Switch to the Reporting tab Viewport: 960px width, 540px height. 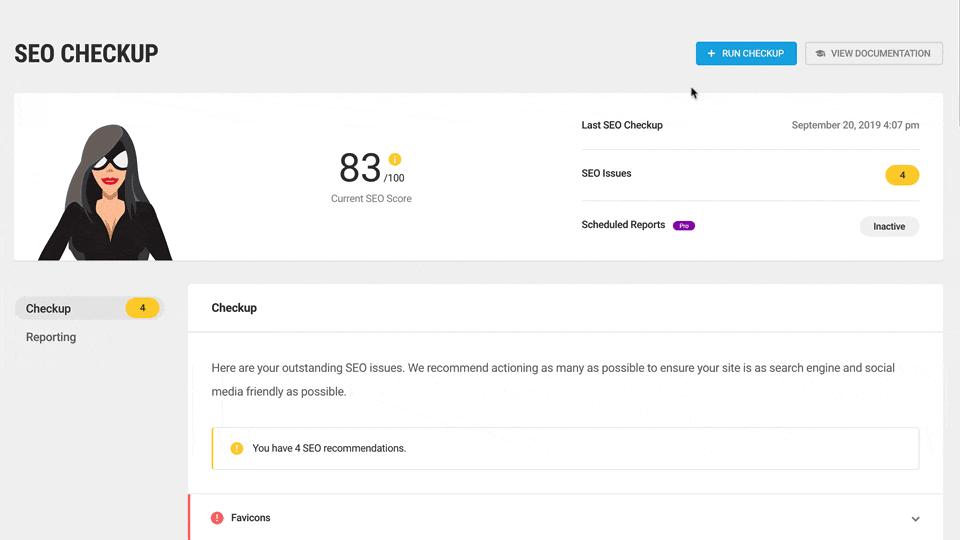pyautogui.click(x=51, y=337)
